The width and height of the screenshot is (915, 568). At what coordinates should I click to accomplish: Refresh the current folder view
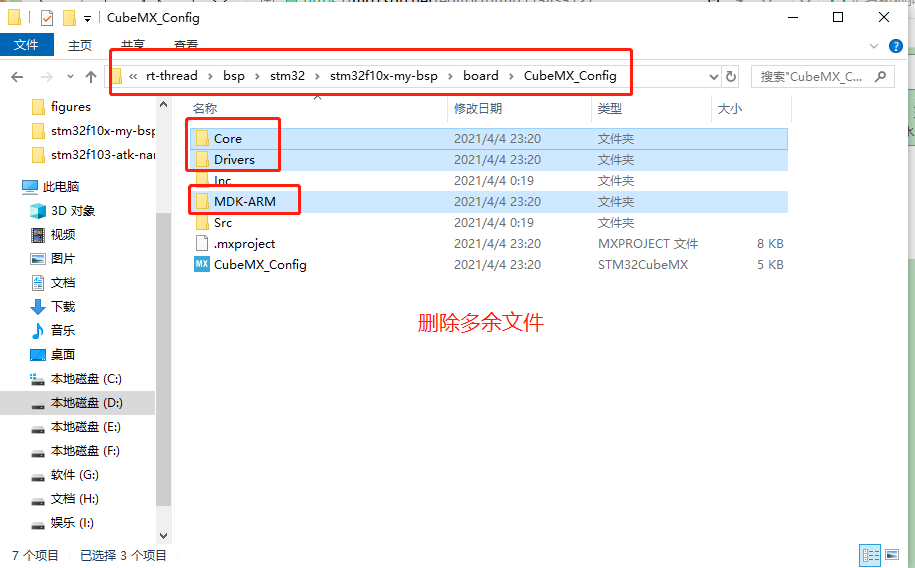pyautogui.click(x=731, y=76)
